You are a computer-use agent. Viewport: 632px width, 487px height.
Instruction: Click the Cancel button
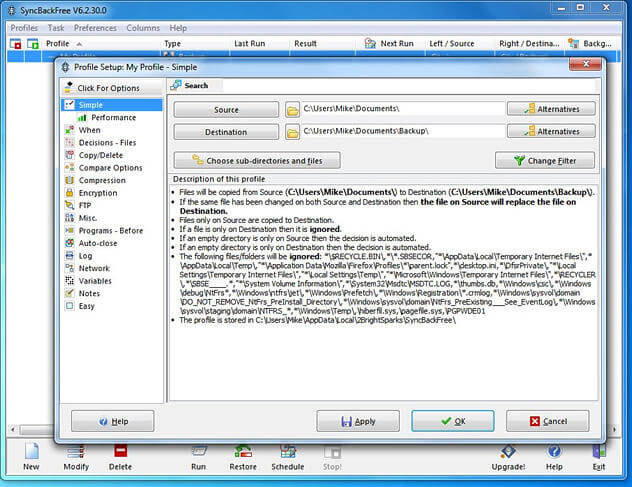coord(547,421)
